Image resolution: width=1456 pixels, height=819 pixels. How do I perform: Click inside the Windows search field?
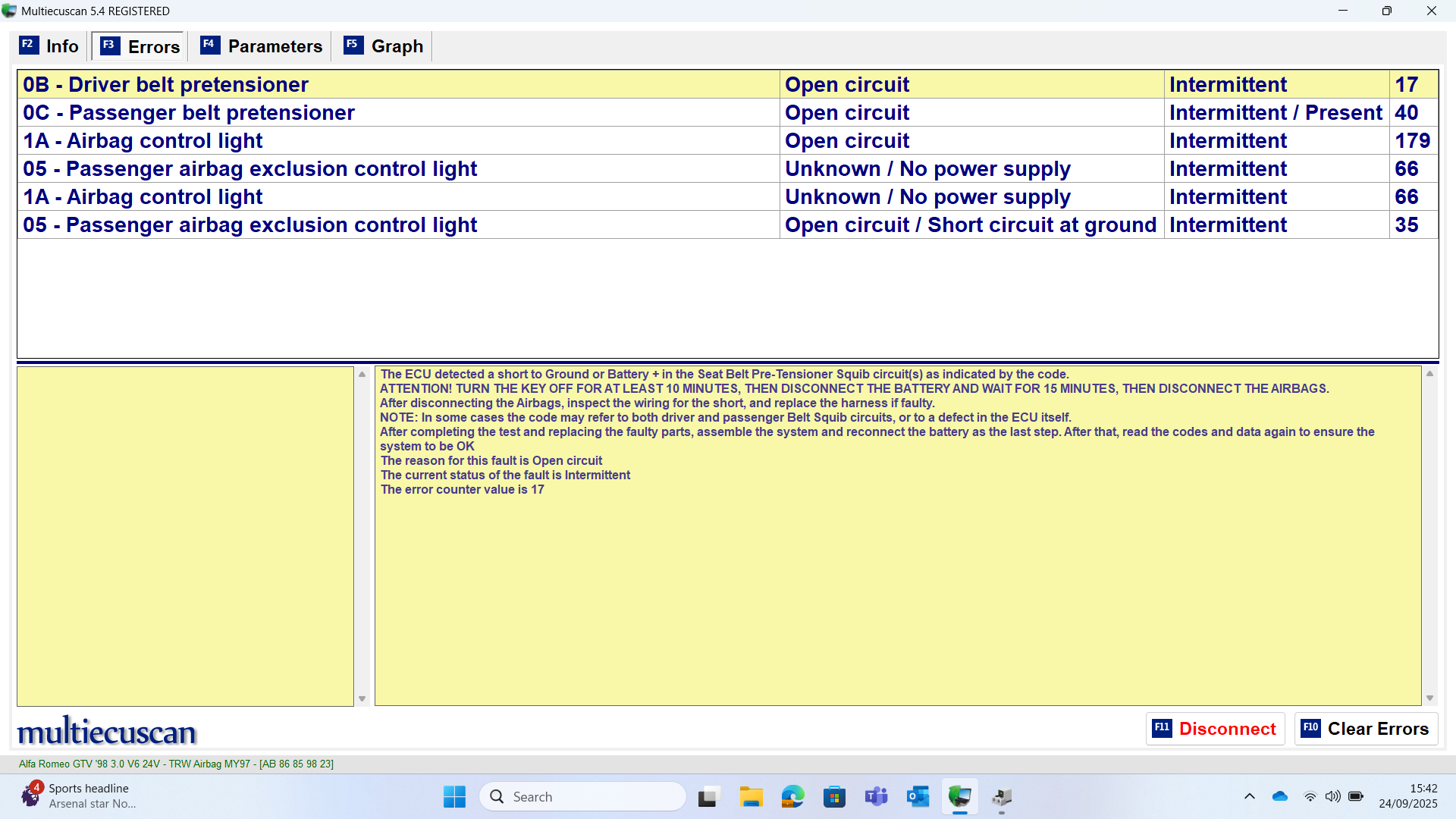[x=582, y=796]
